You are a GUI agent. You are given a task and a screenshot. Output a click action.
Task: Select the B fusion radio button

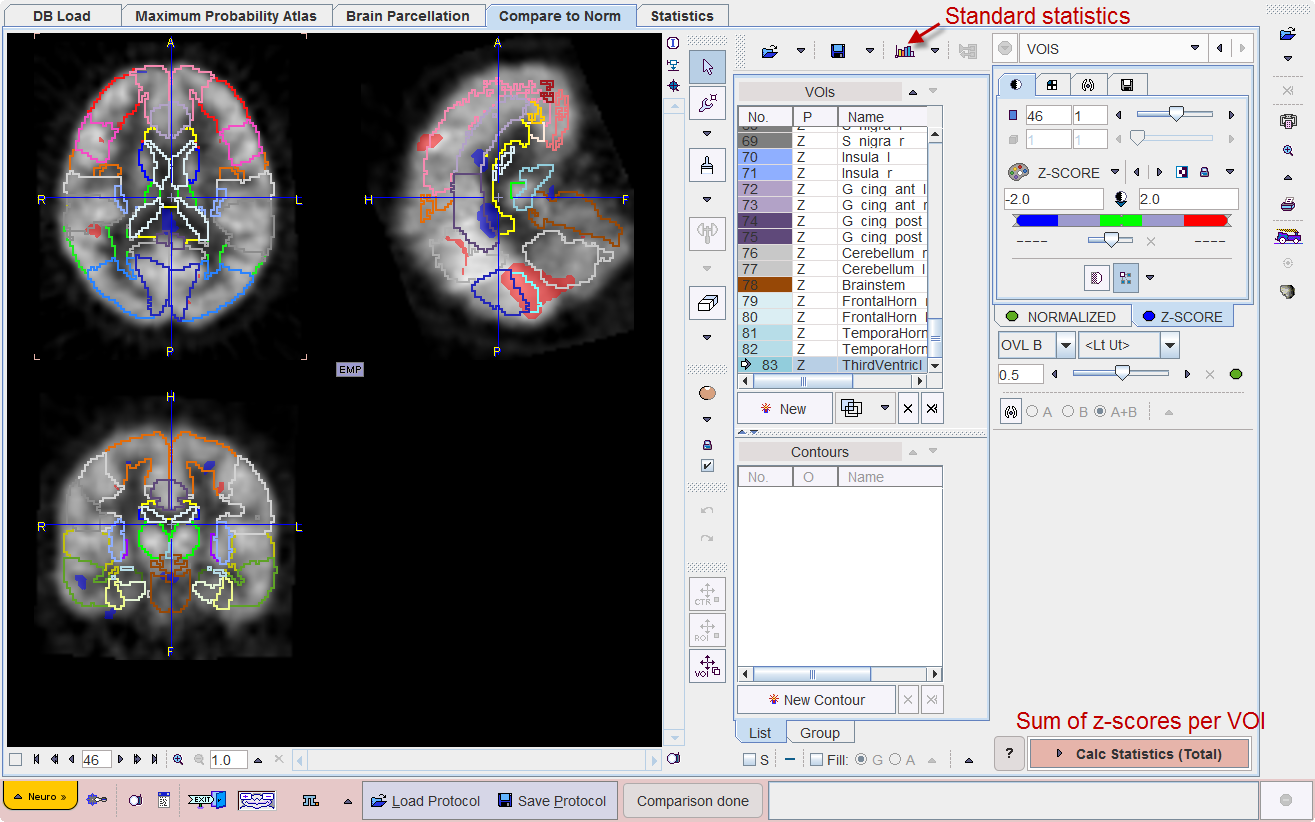click(x=1067, y=411)
